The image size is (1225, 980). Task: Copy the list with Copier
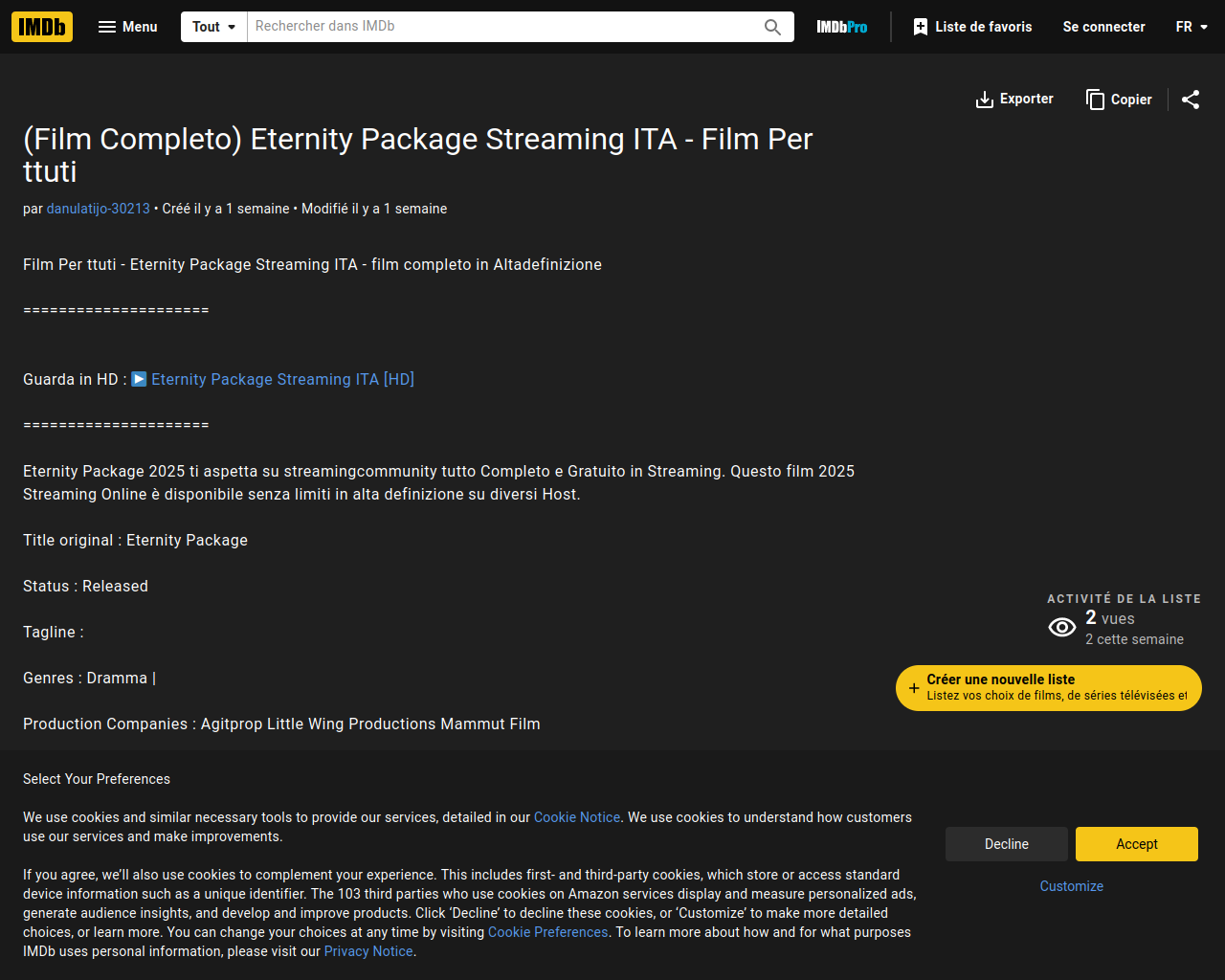coord(1120,100)
